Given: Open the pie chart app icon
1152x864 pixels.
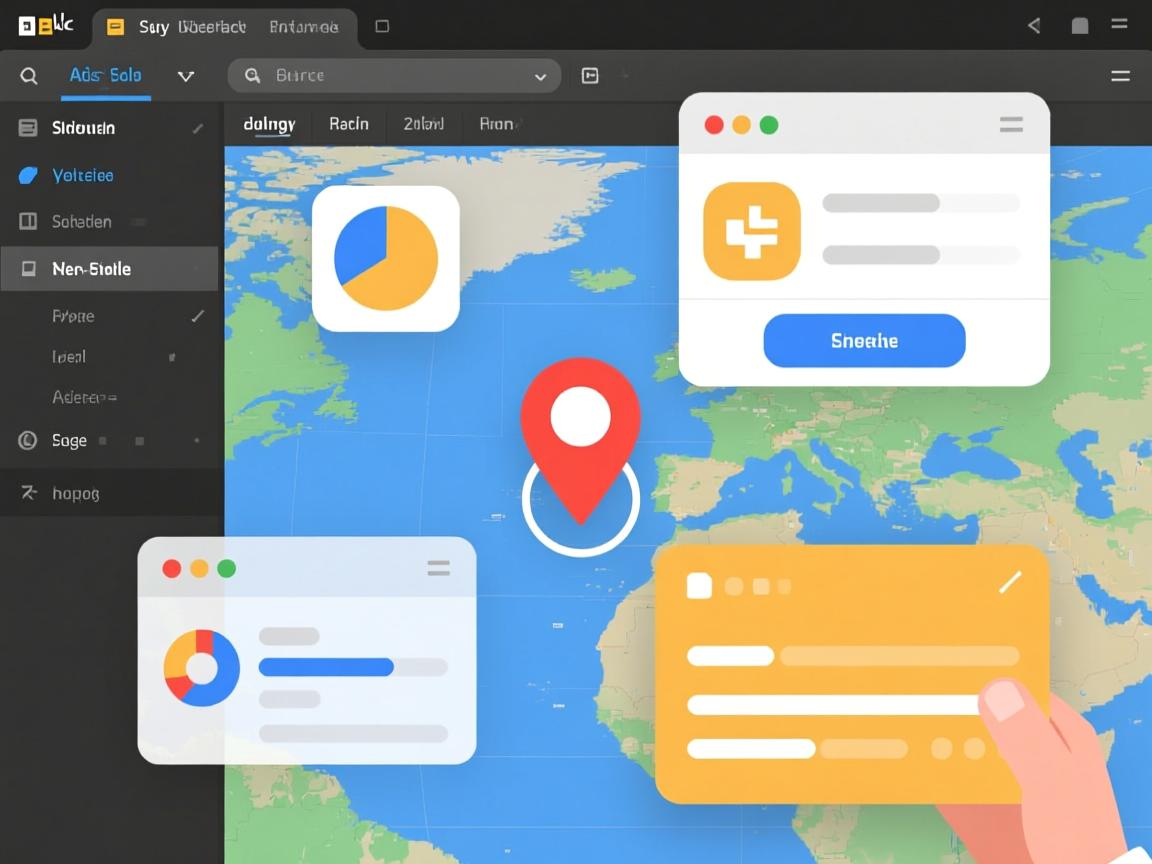Looking at the screenshot, I should coord(386,258).
